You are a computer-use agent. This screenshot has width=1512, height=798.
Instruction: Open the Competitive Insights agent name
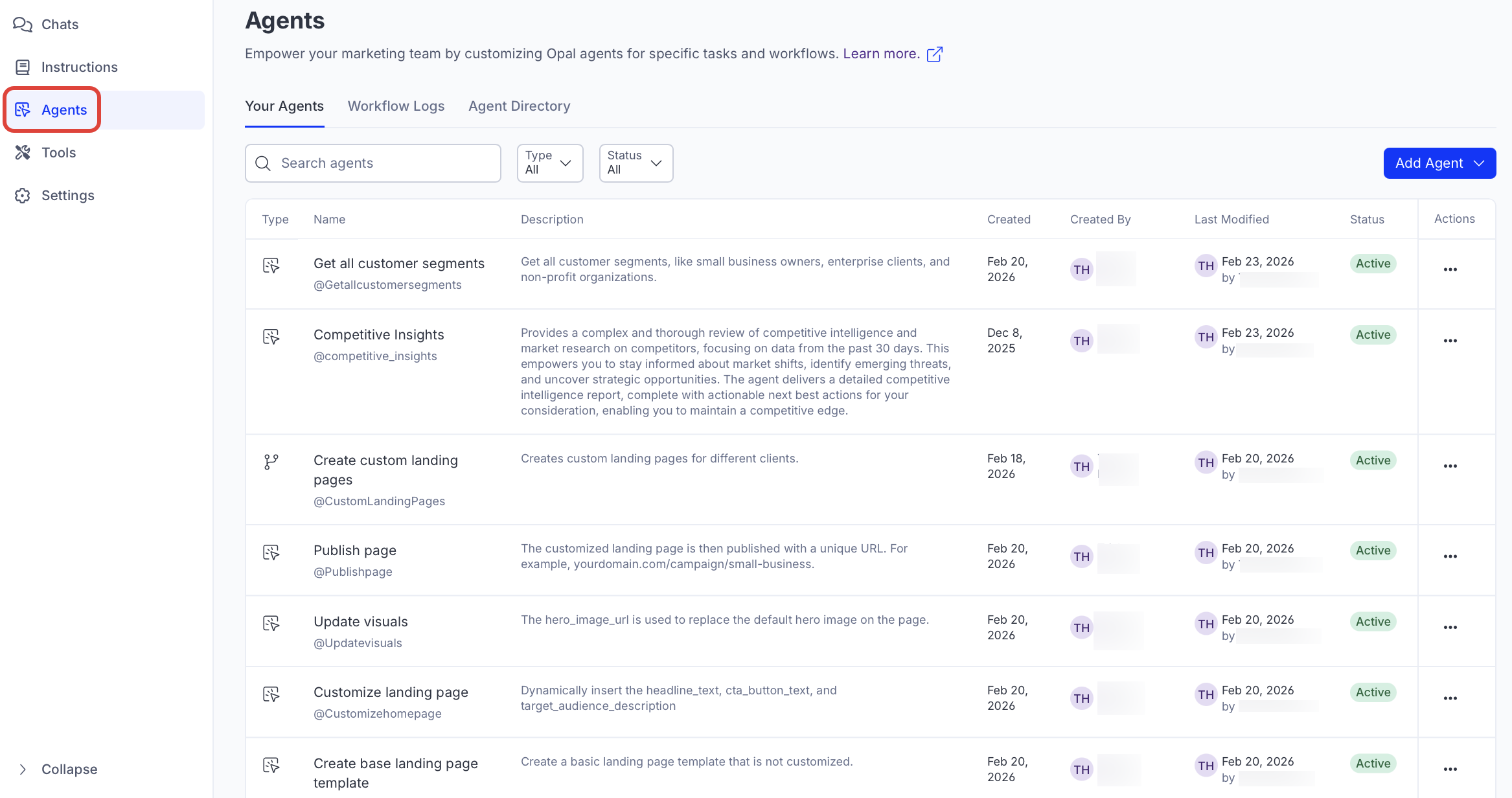pos(378,335)
